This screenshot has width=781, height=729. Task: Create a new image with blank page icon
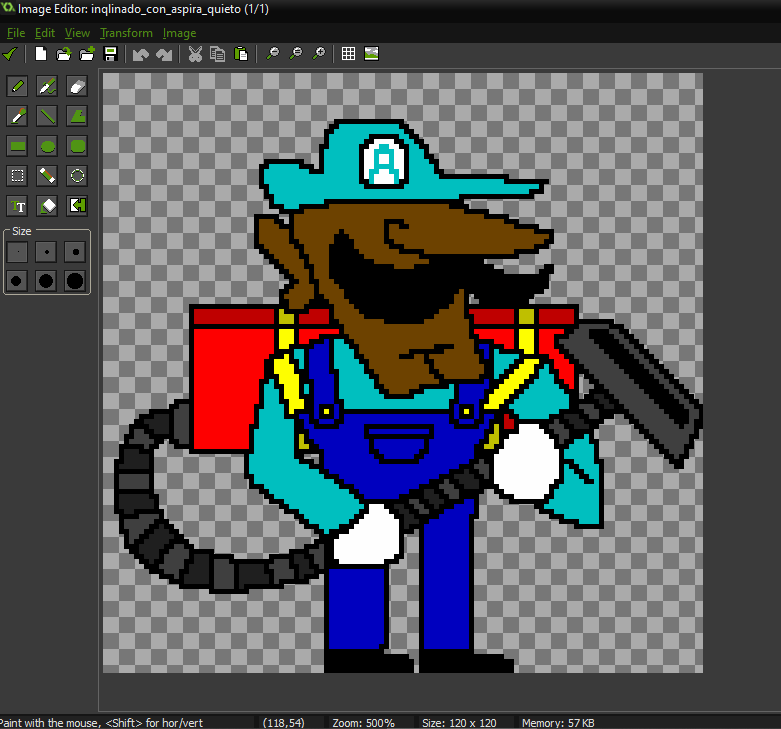(41, 54)
